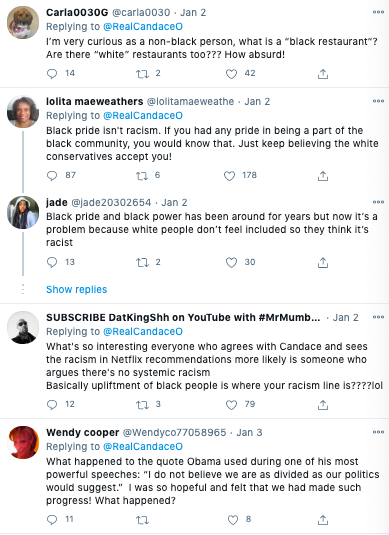Retweet lolita maeweathers' Black pride tweet
This screenshot has width=389, height=535.
142,176
